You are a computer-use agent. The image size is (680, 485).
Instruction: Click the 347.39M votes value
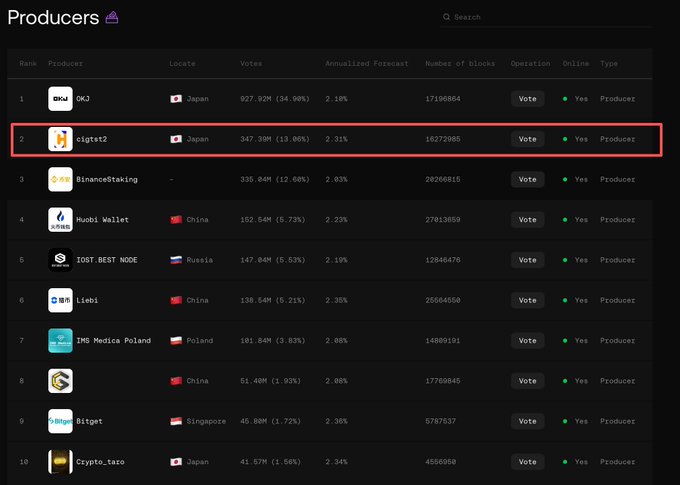(x=275, y=139)
